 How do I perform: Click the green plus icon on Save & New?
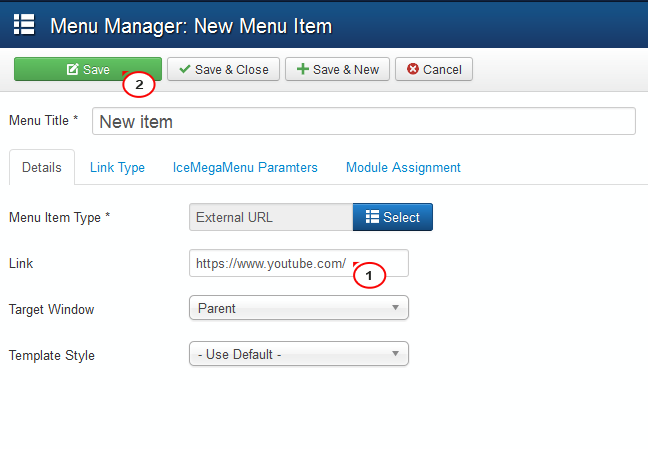coord(303,69)
